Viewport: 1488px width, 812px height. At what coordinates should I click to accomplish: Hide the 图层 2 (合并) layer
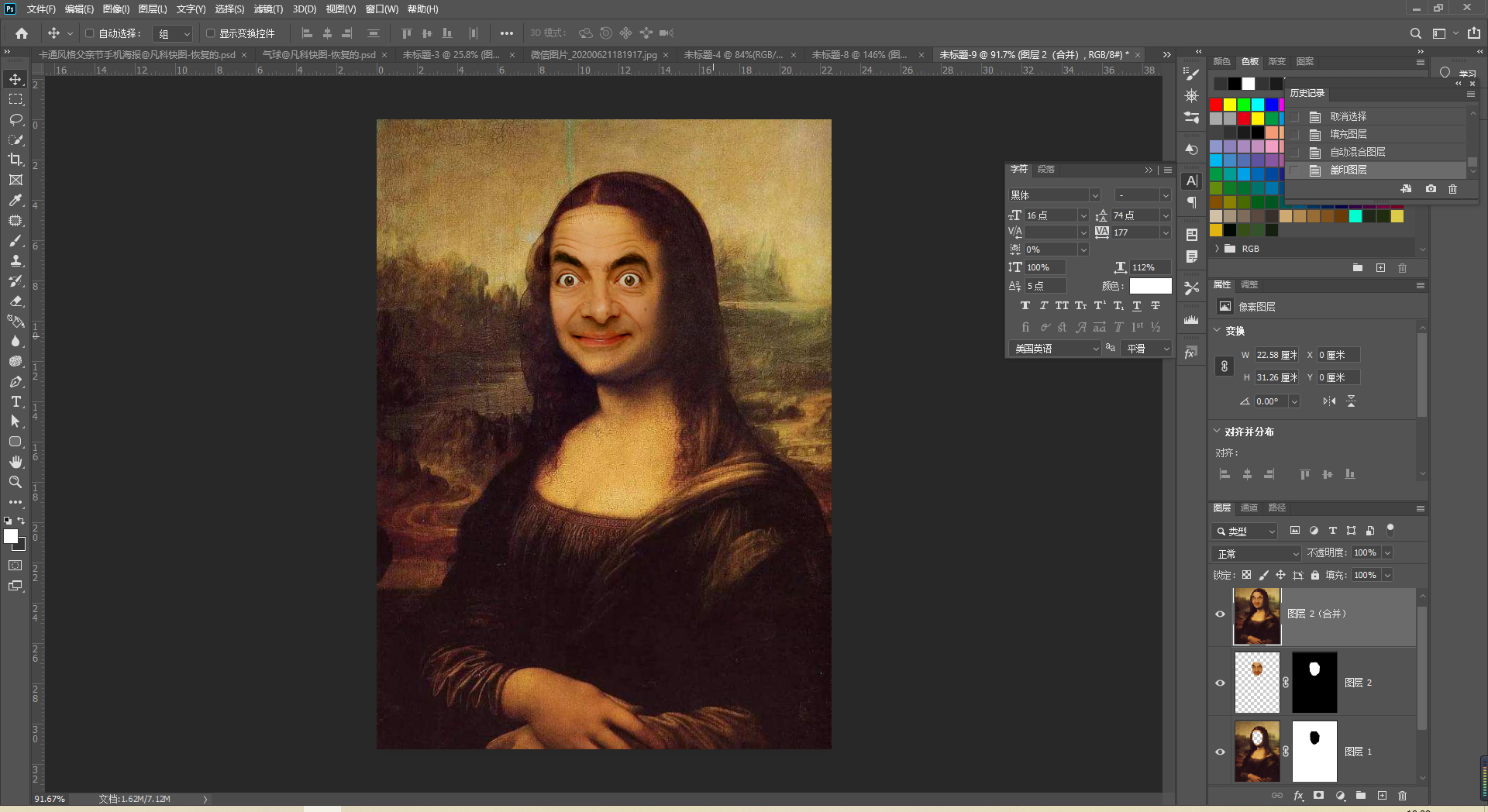pyautogui.click(x=1220, y=614)
